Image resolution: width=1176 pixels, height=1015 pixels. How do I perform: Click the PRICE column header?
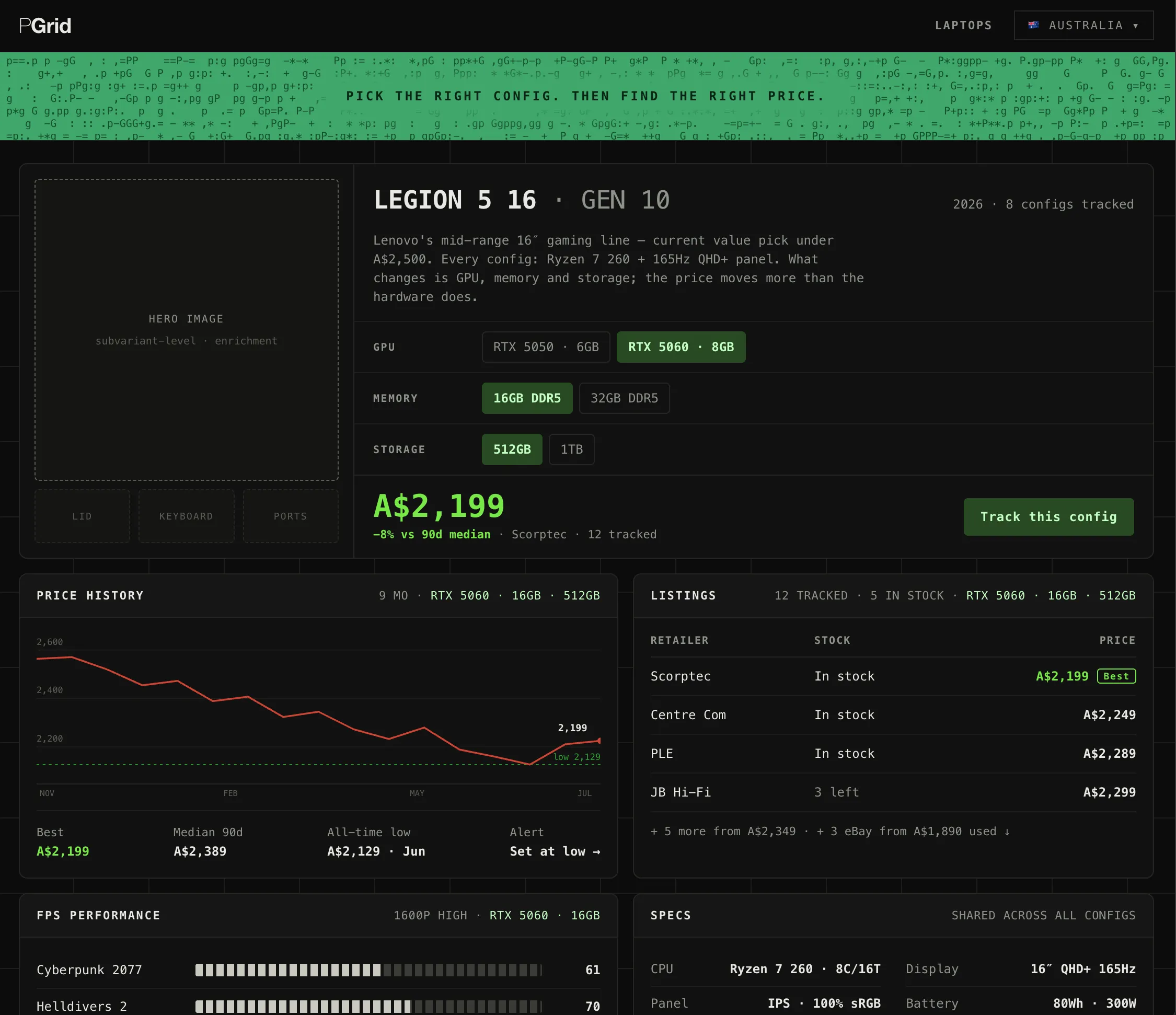click(1117, 640)
